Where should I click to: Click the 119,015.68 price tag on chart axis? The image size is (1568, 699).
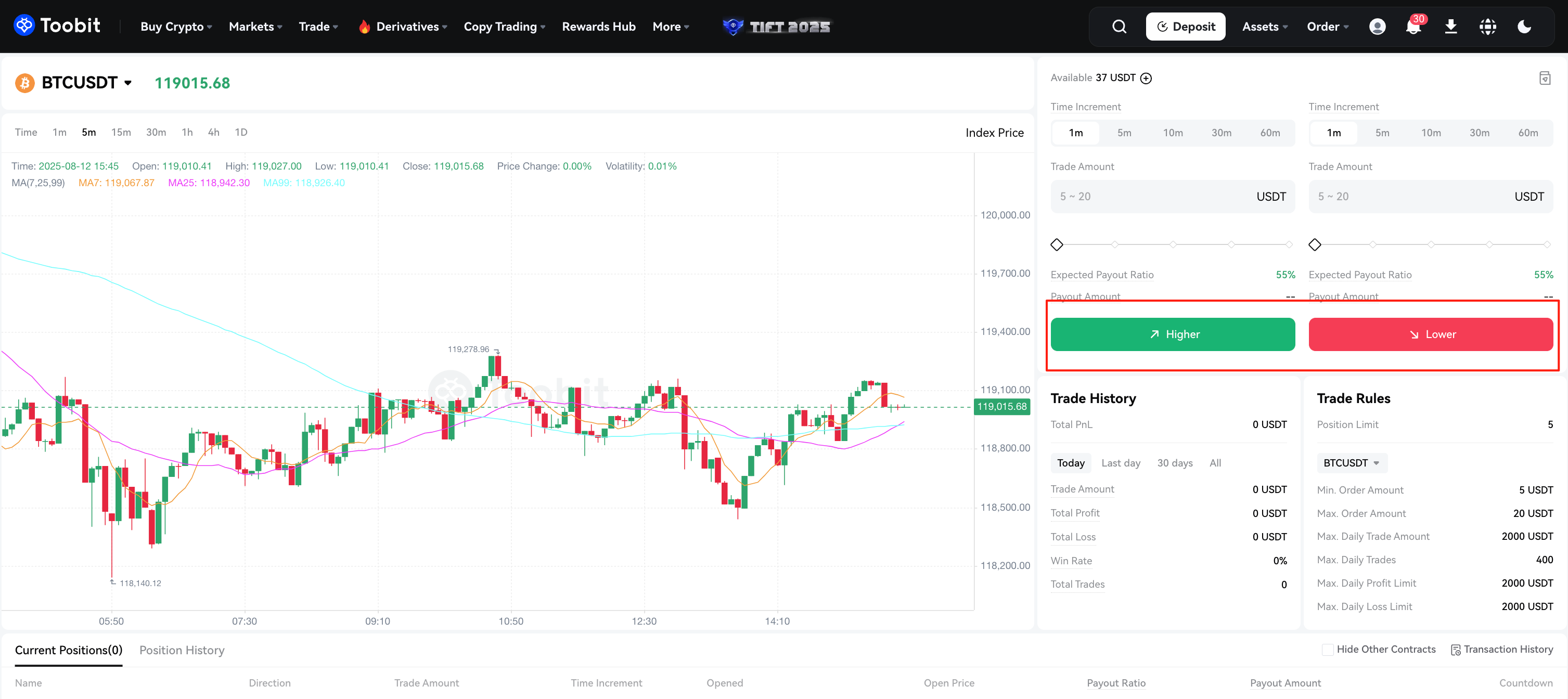pyautogui.click(x=1001, y=406)
